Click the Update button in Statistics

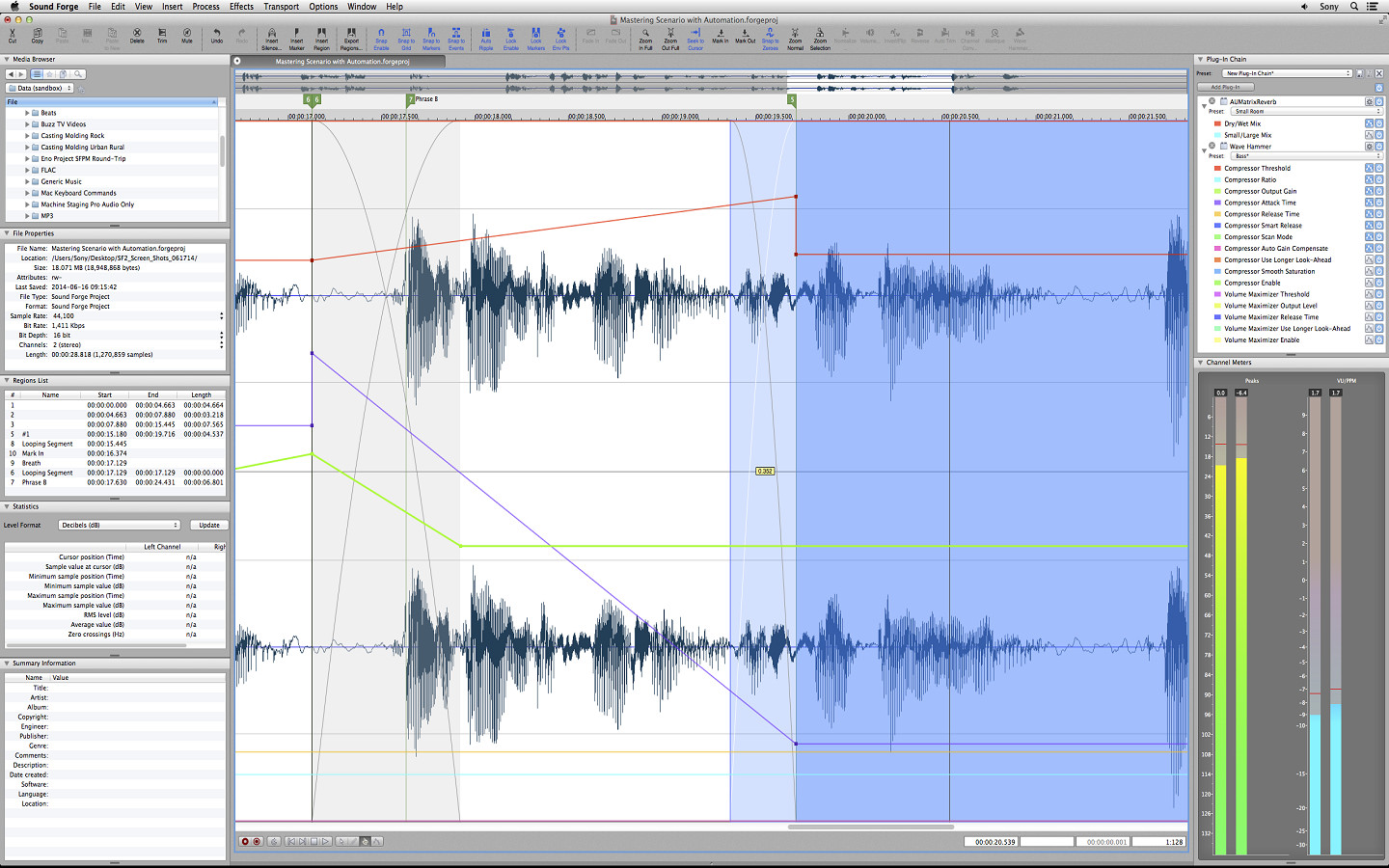[x=209, y=526]
